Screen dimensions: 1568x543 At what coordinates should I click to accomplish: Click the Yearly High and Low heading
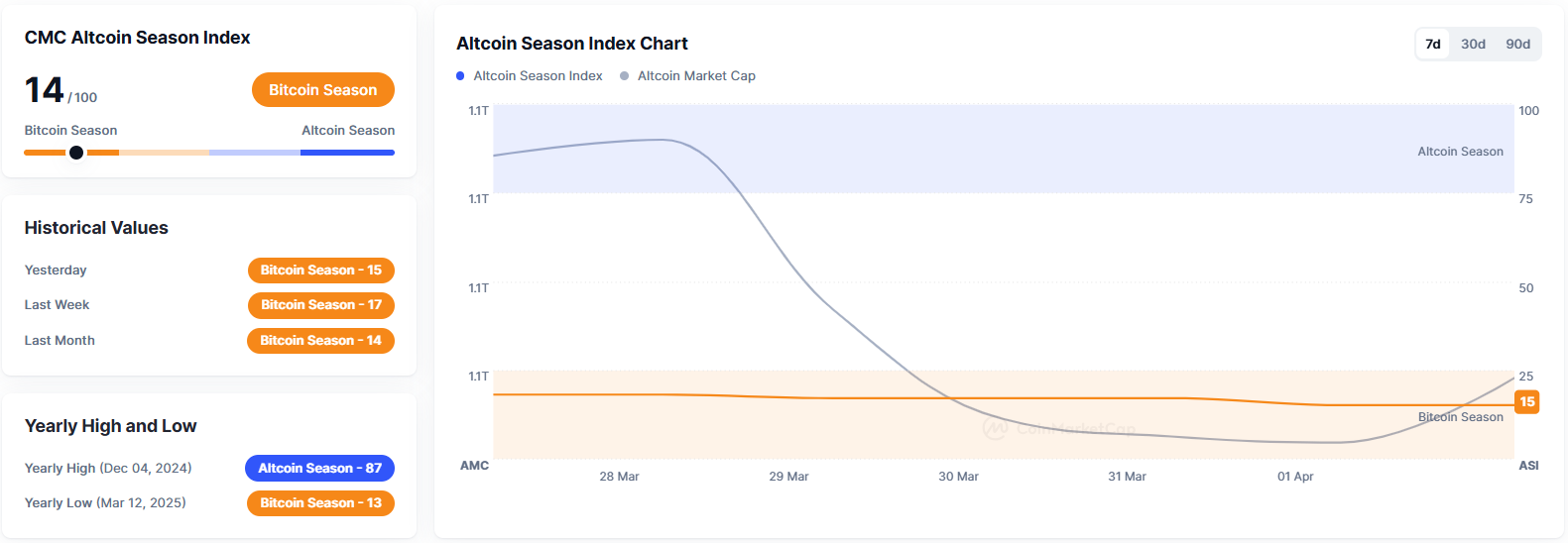tap(110, 426)
